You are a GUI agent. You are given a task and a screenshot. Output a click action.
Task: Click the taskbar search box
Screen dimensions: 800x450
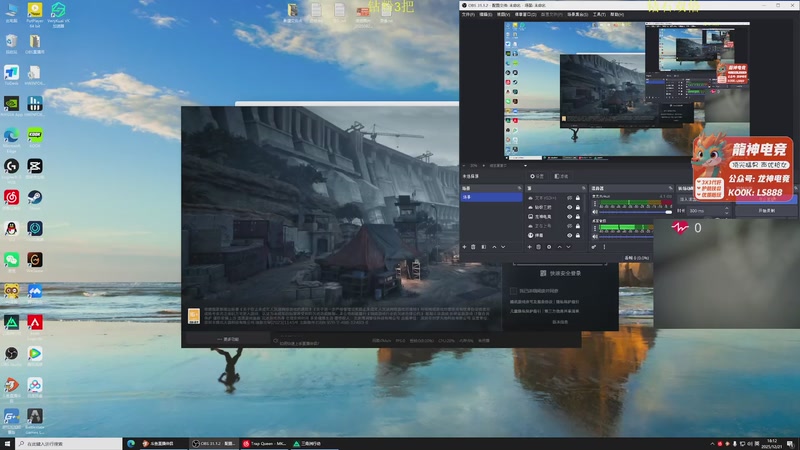(x=68, y=444)
